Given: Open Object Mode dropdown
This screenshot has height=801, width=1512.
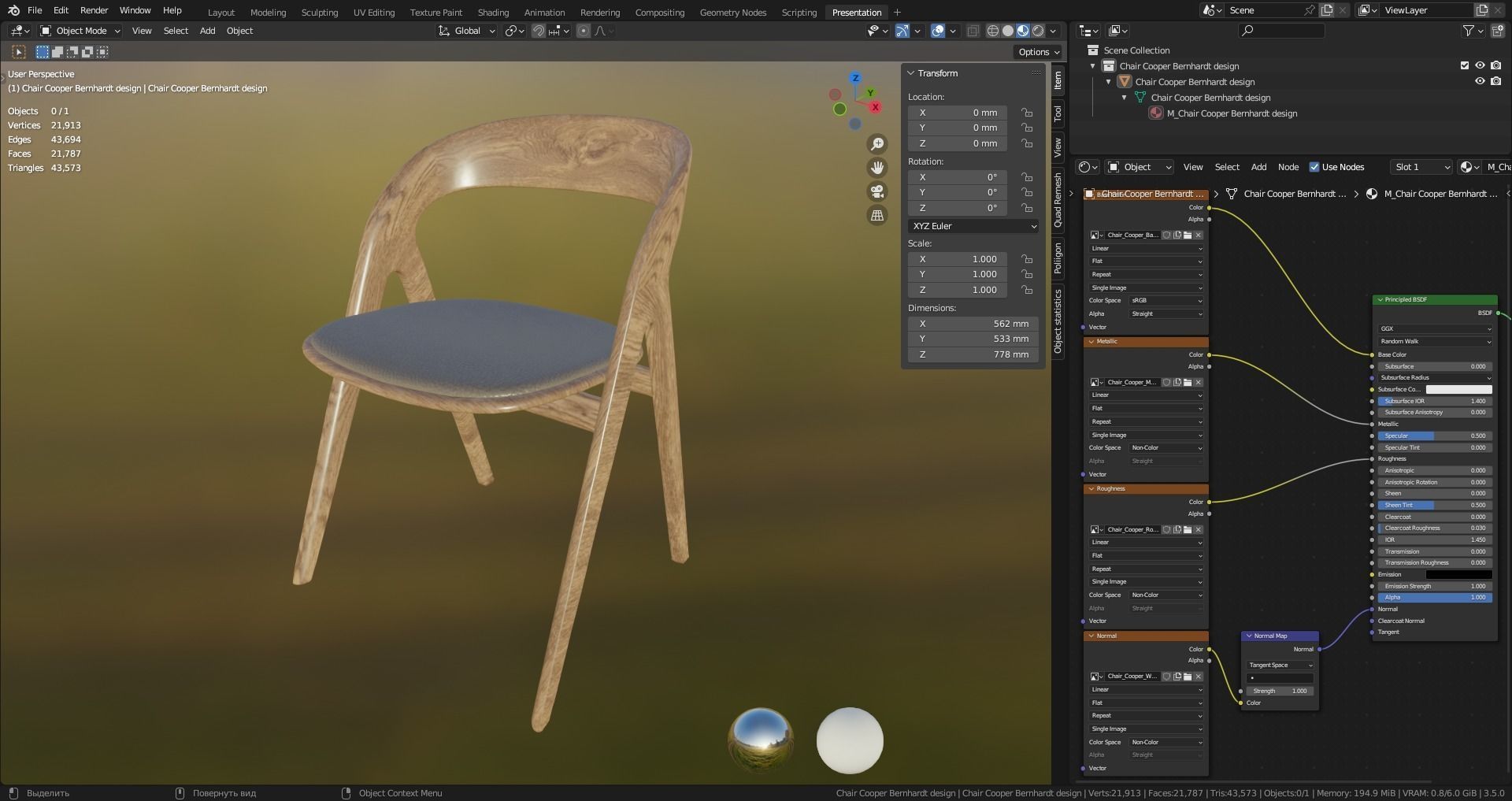Looking at the screenshot, I should coord(80,31).
